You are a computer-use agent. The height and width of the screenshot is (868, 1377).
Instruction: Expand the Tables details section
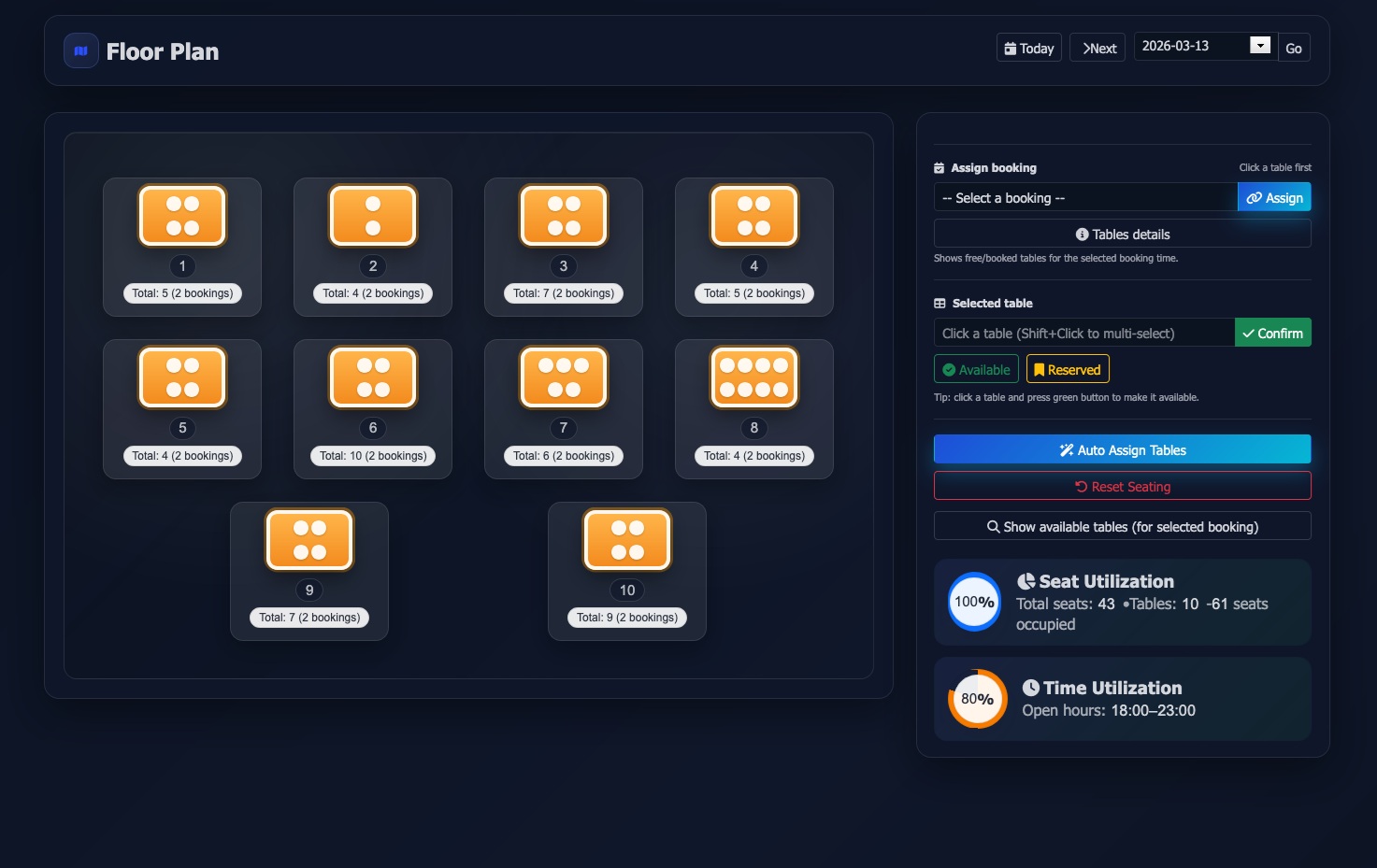[1122, 234]
